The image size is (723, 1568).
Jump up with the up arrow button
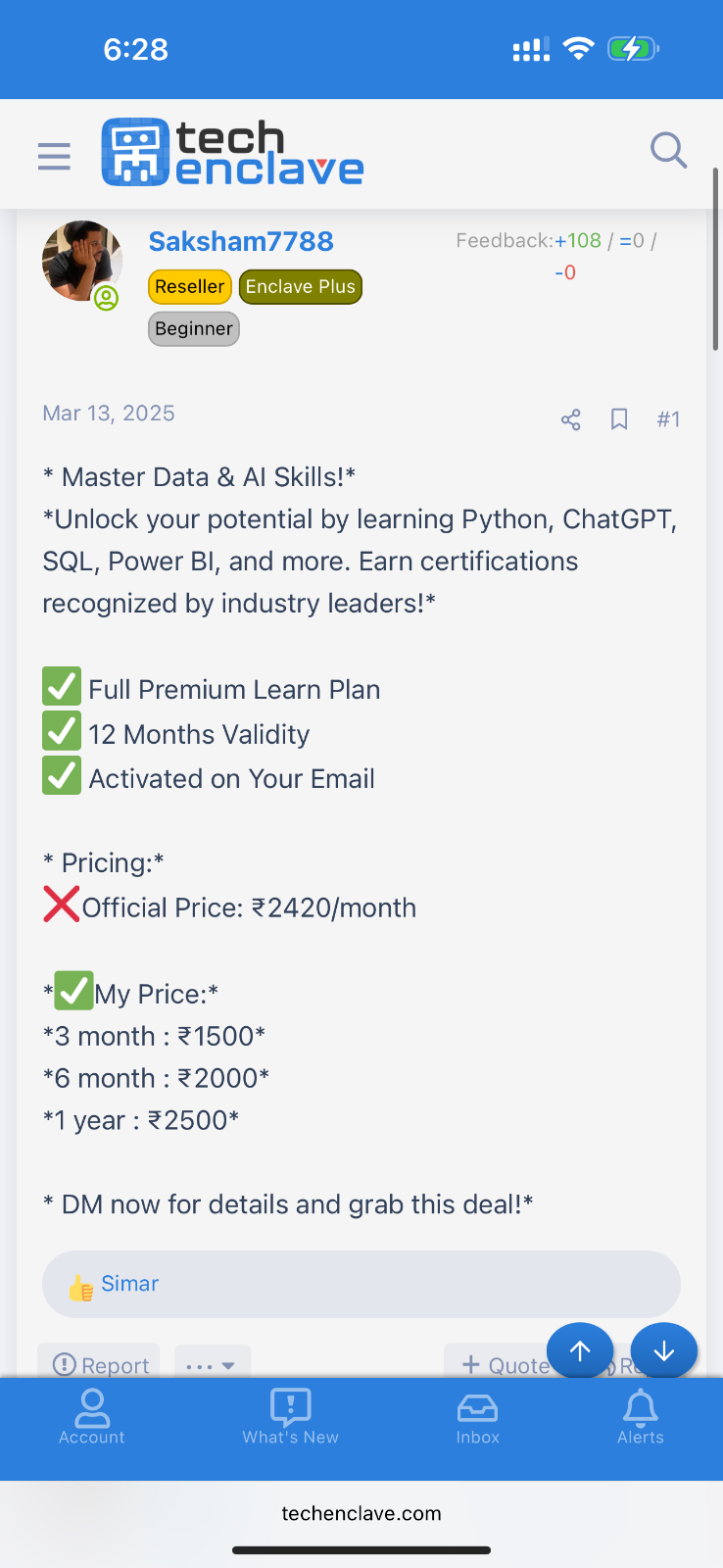580,1351
